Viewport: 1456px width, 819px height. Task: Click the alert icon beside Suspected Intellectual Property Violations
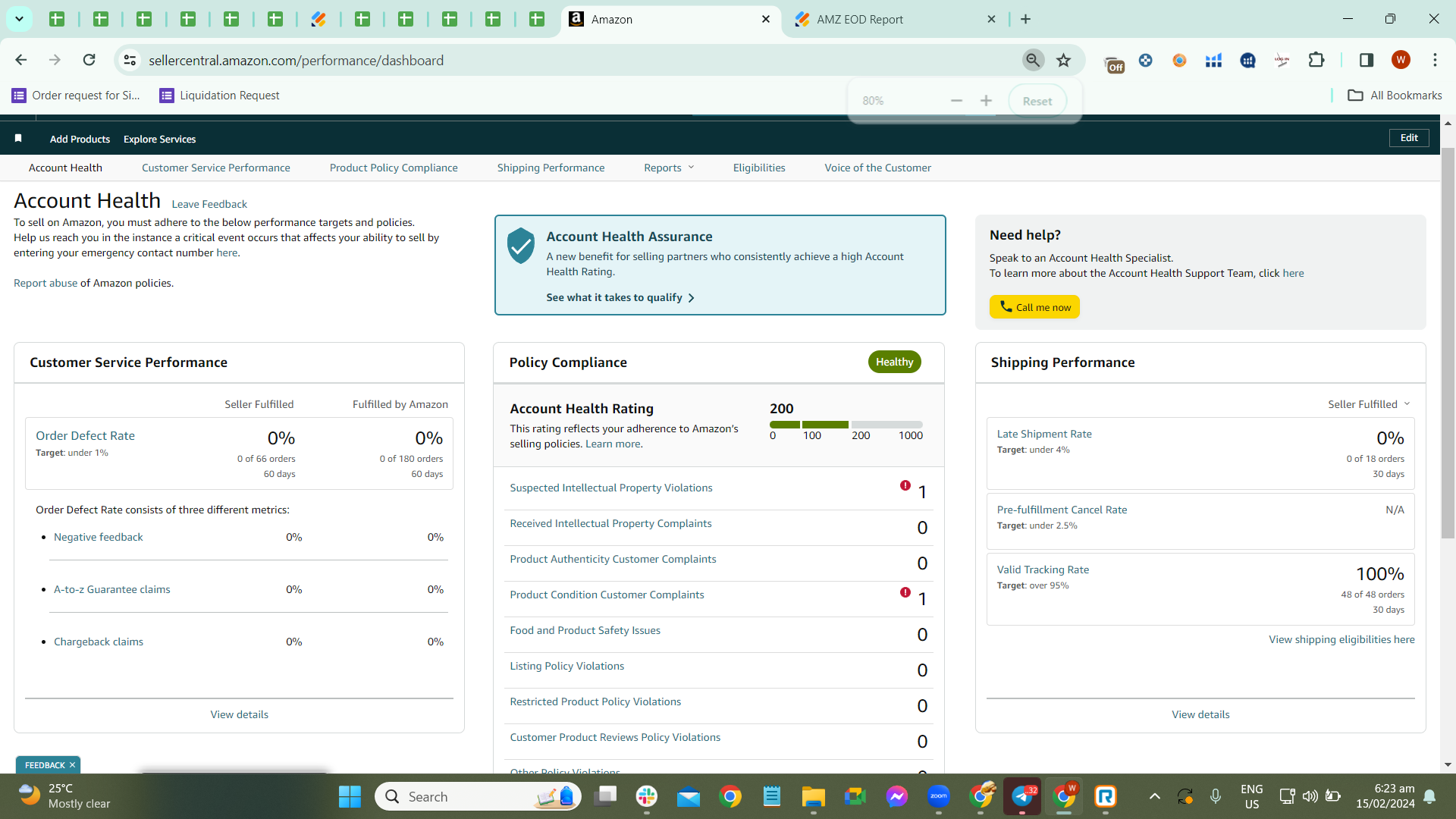[x=905, y=485]
